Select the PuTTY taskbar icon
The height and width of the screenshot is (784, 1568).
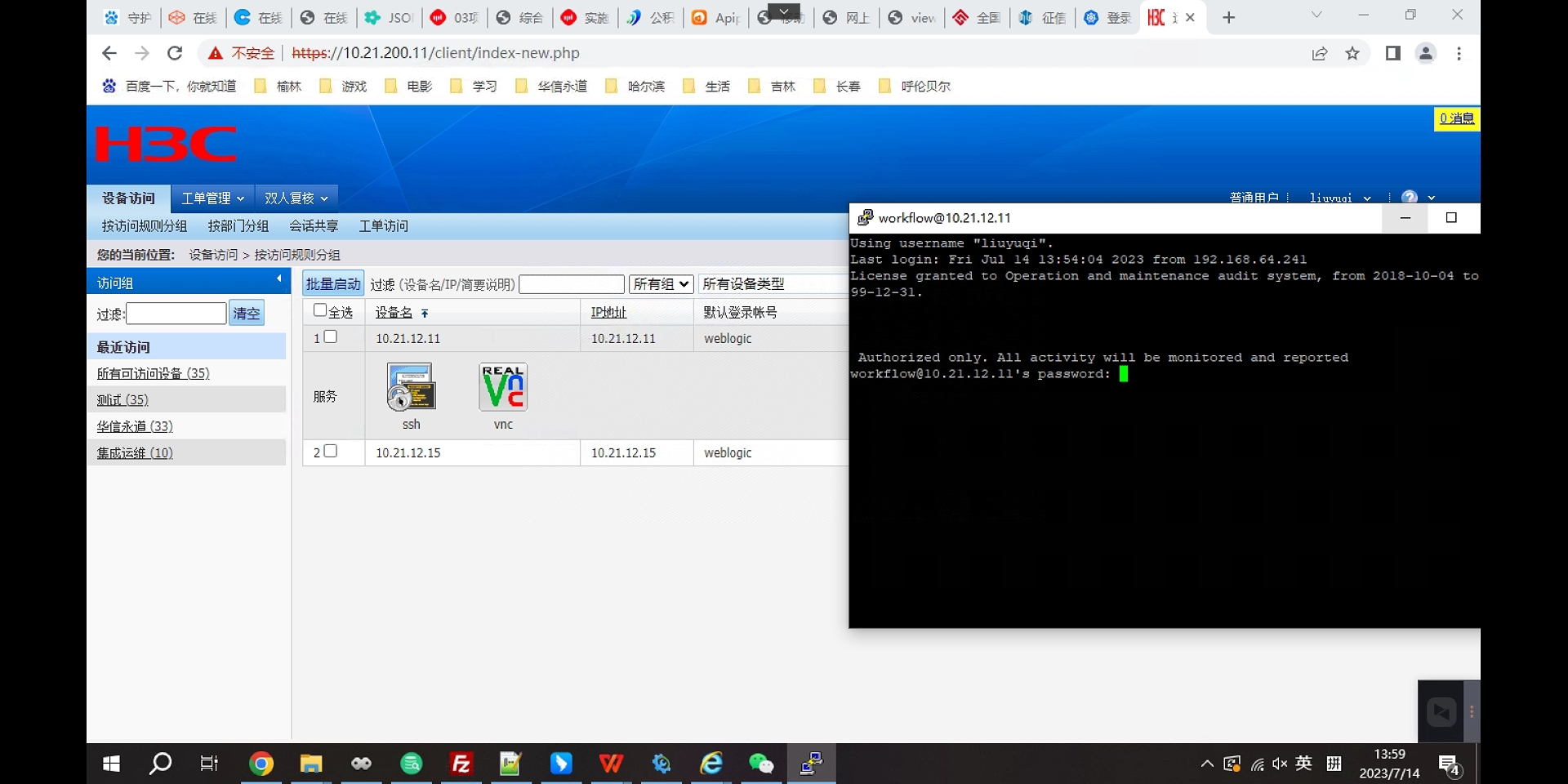click(x=811, y=764)
